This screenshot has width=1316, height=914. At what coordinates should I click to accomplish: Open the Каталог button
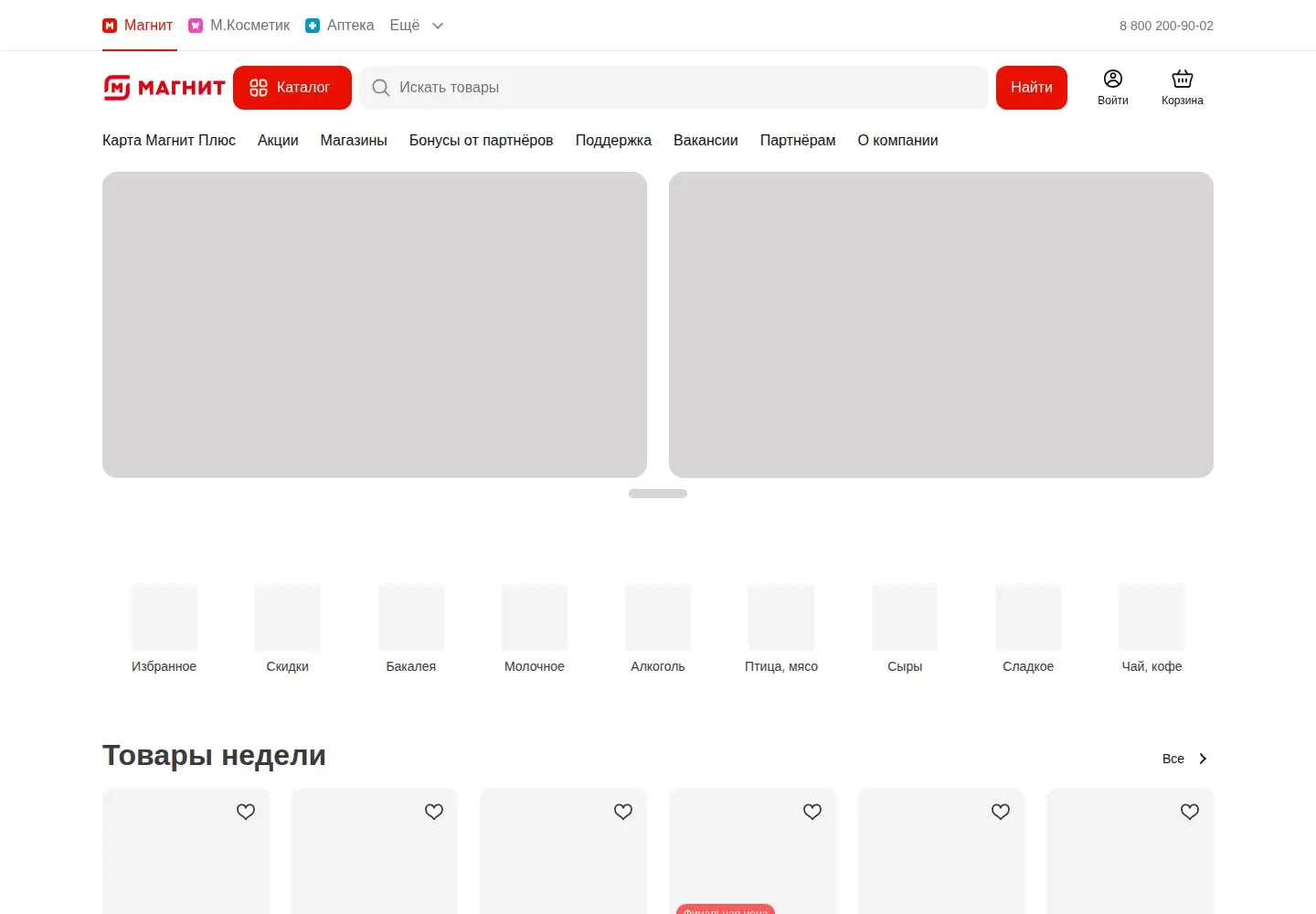tap(292, 88)
